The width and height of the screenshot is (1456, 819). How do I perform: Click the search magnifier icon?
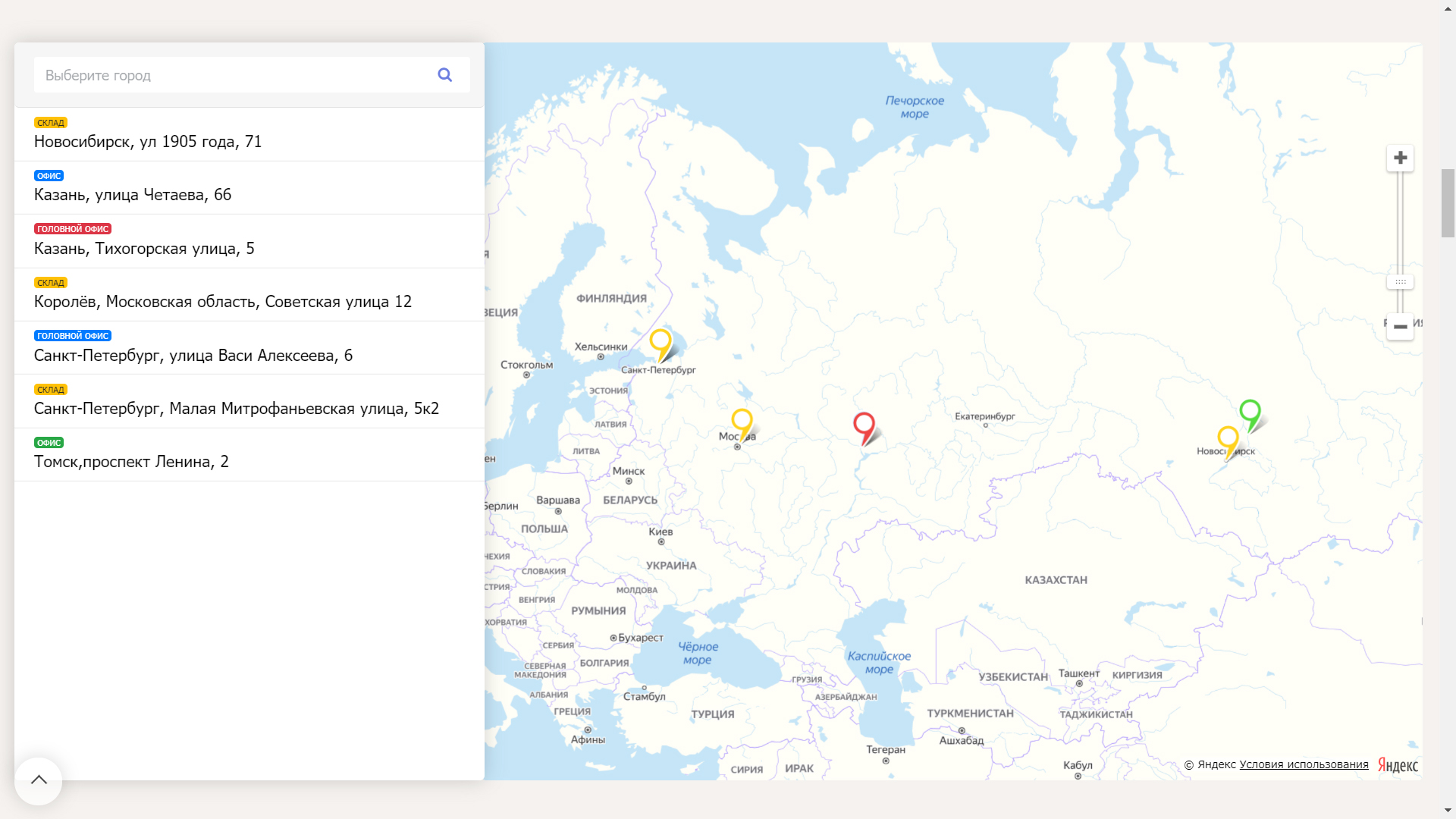click(445, 75)
